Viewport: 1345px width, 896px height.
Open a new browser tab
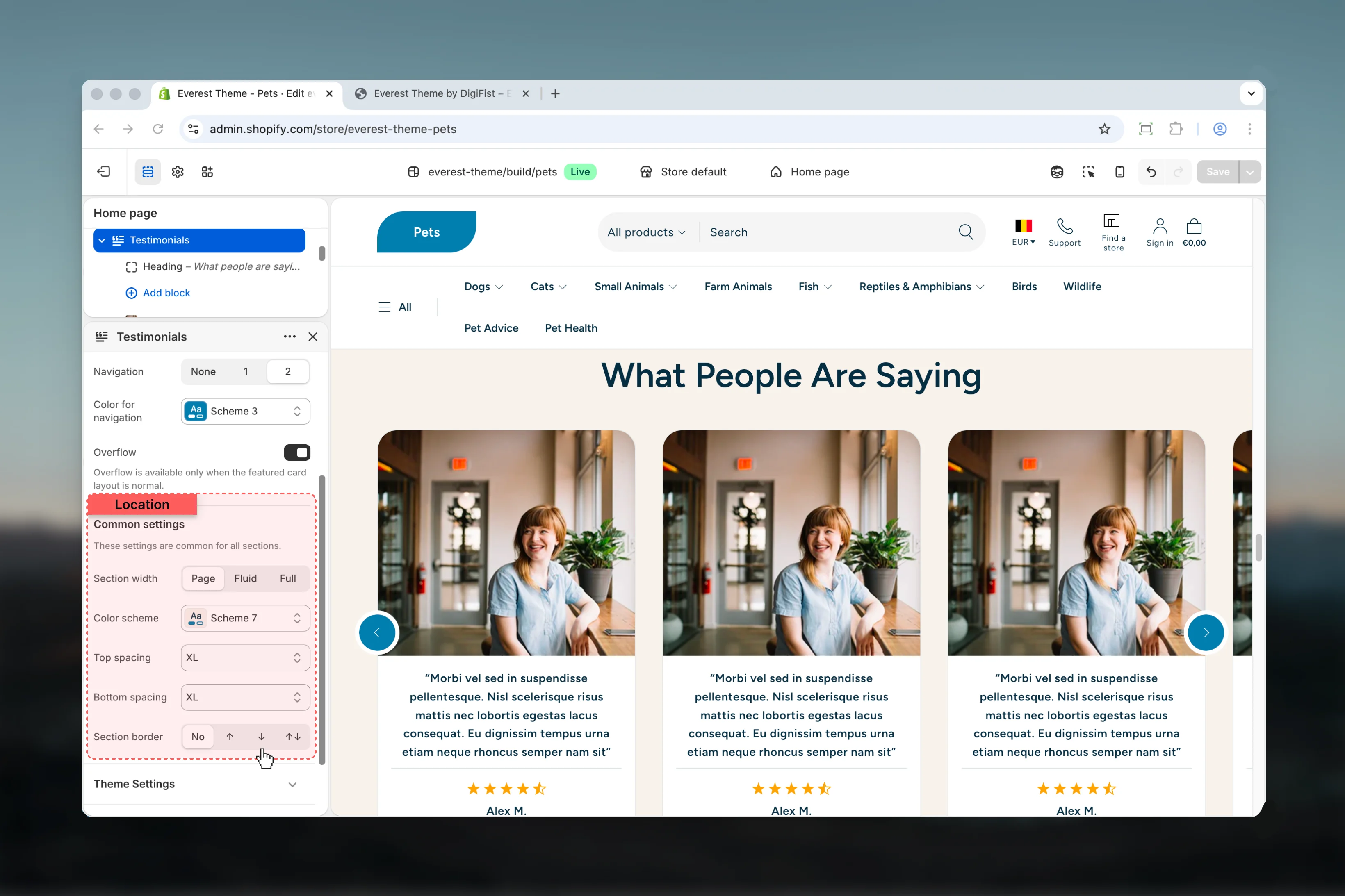[555, 93]
